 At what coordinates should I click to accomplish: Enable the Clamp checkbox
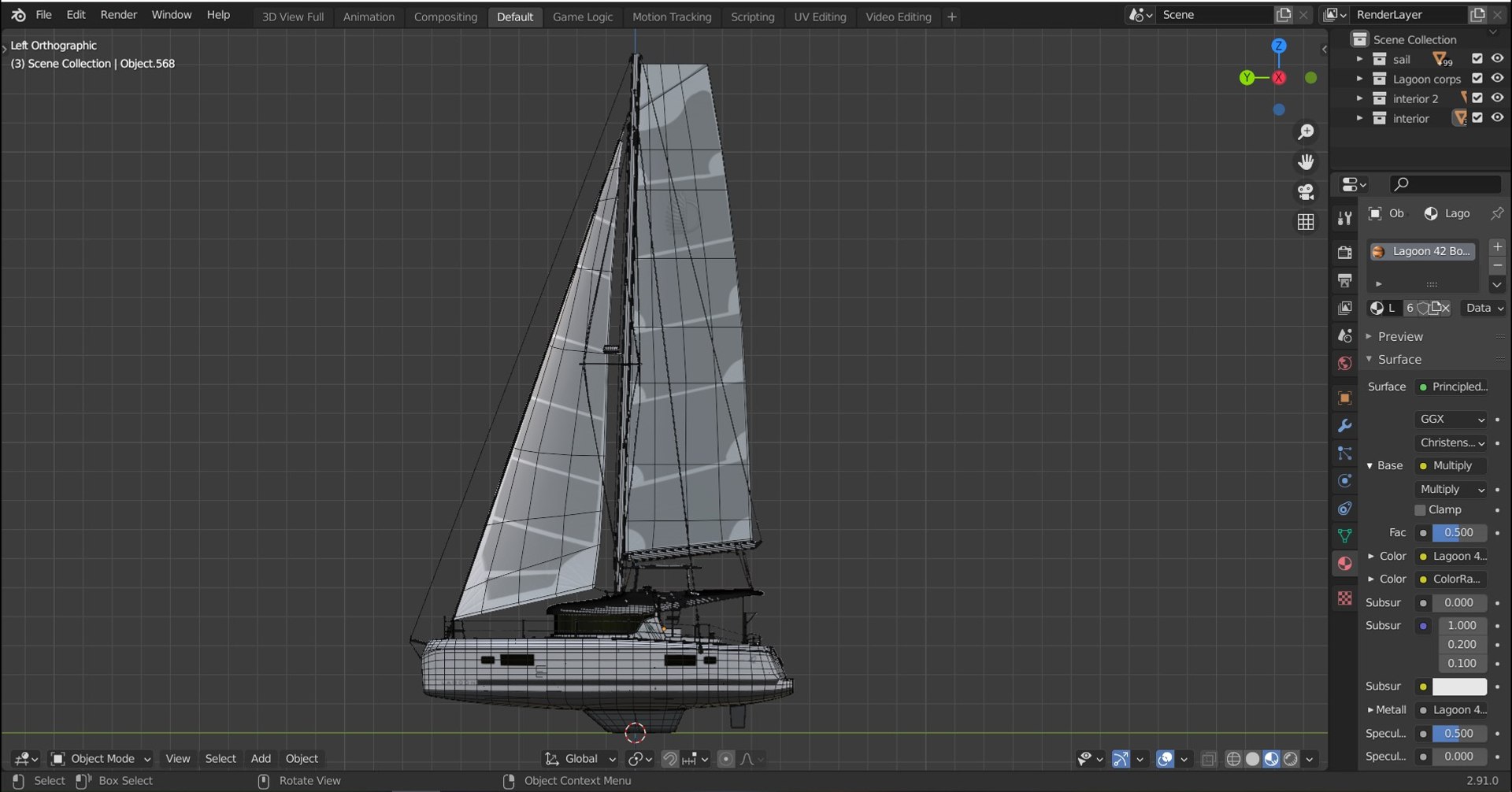1420,510
